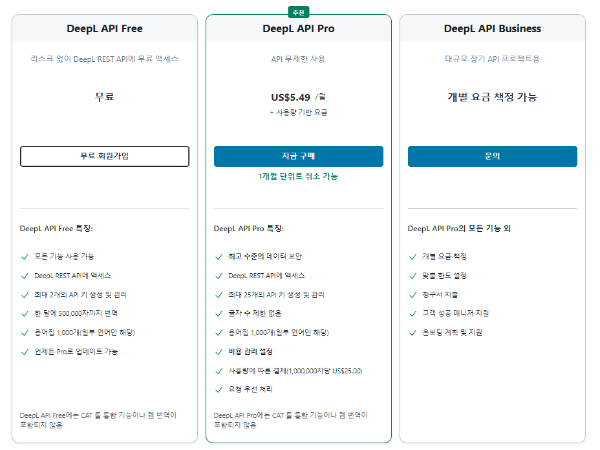Click the 대규모 장기 API 프로젝트용 subtitle
600x450 pixels.
pyautogui.click(x=492, y=59)
